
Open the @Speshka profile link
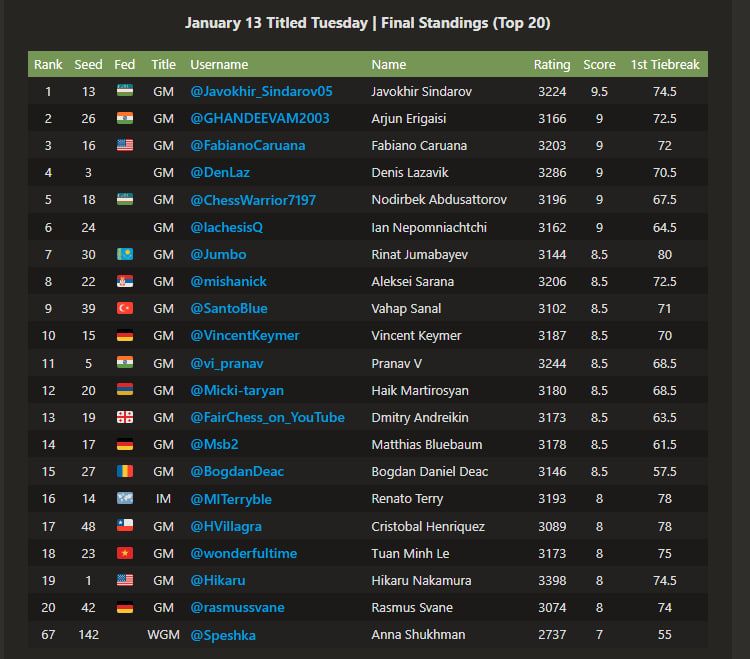coord(224,634)
